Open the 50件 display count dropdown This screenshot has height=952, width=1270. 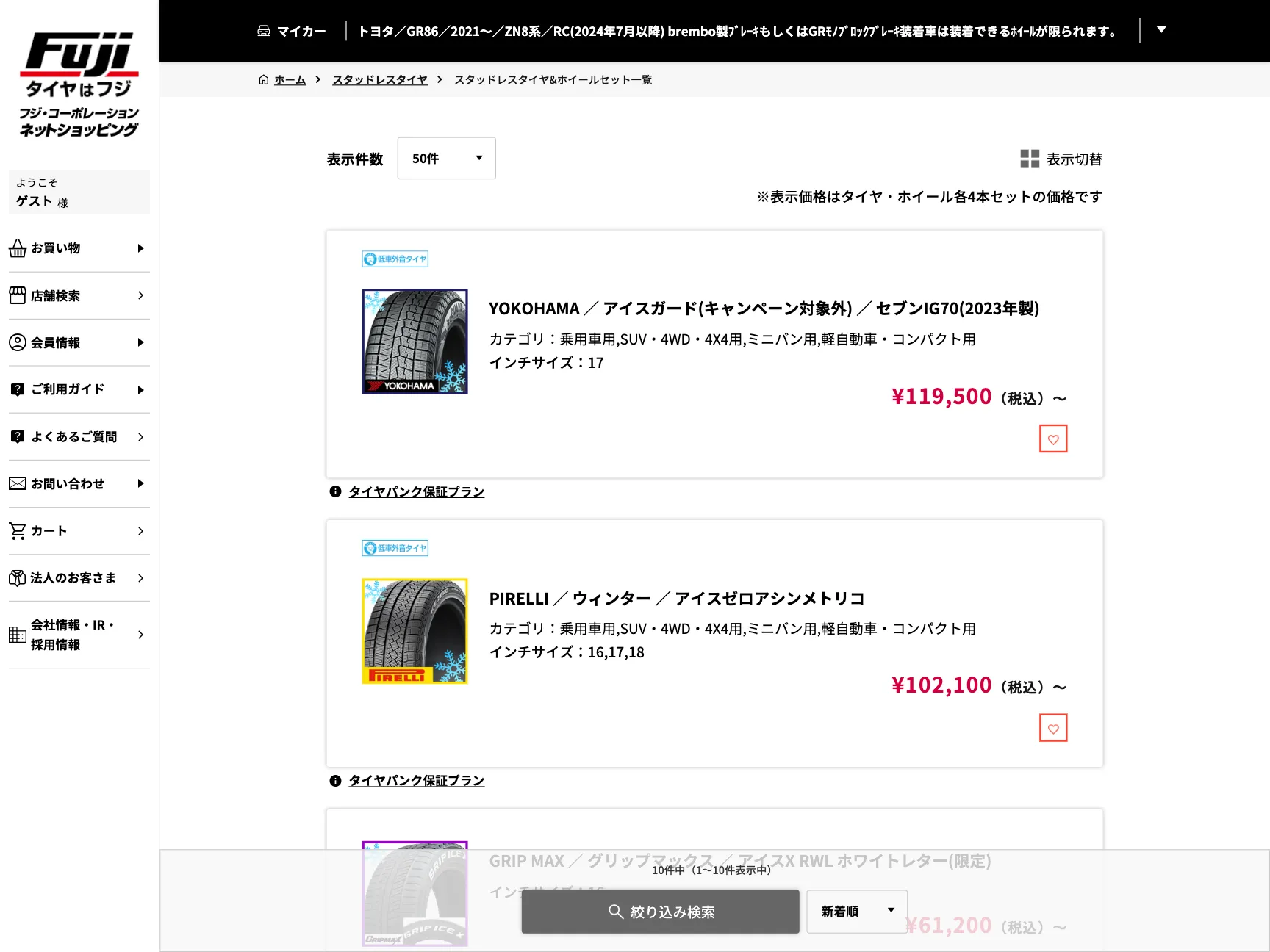(446, 158)
